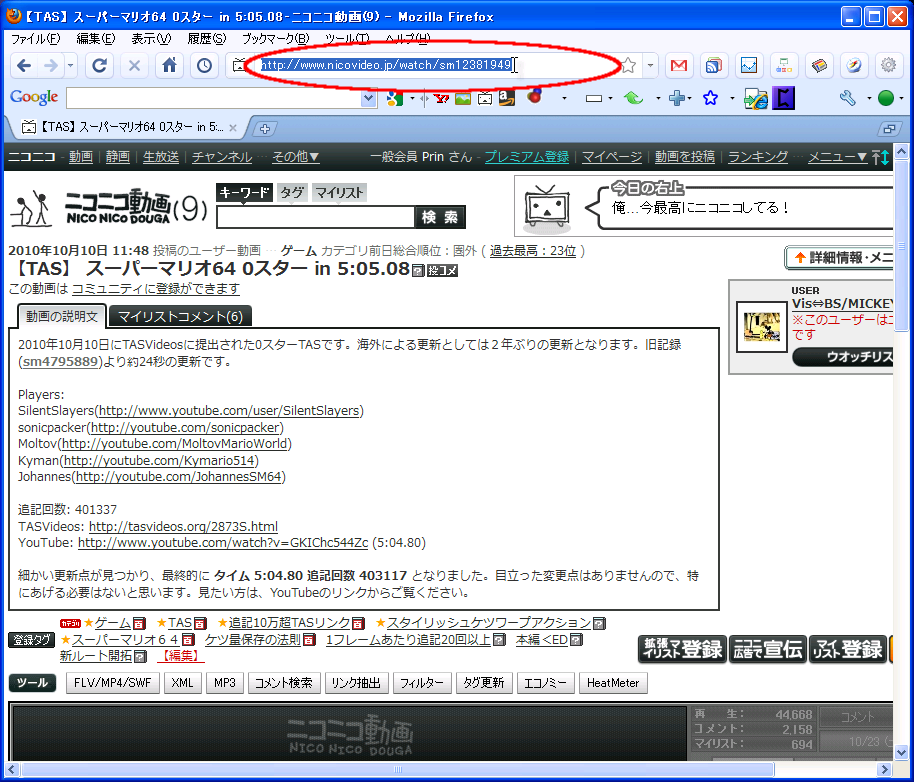
Task: Open the メニュー dropdown in Nico header
Action: (x=837, y=157)
